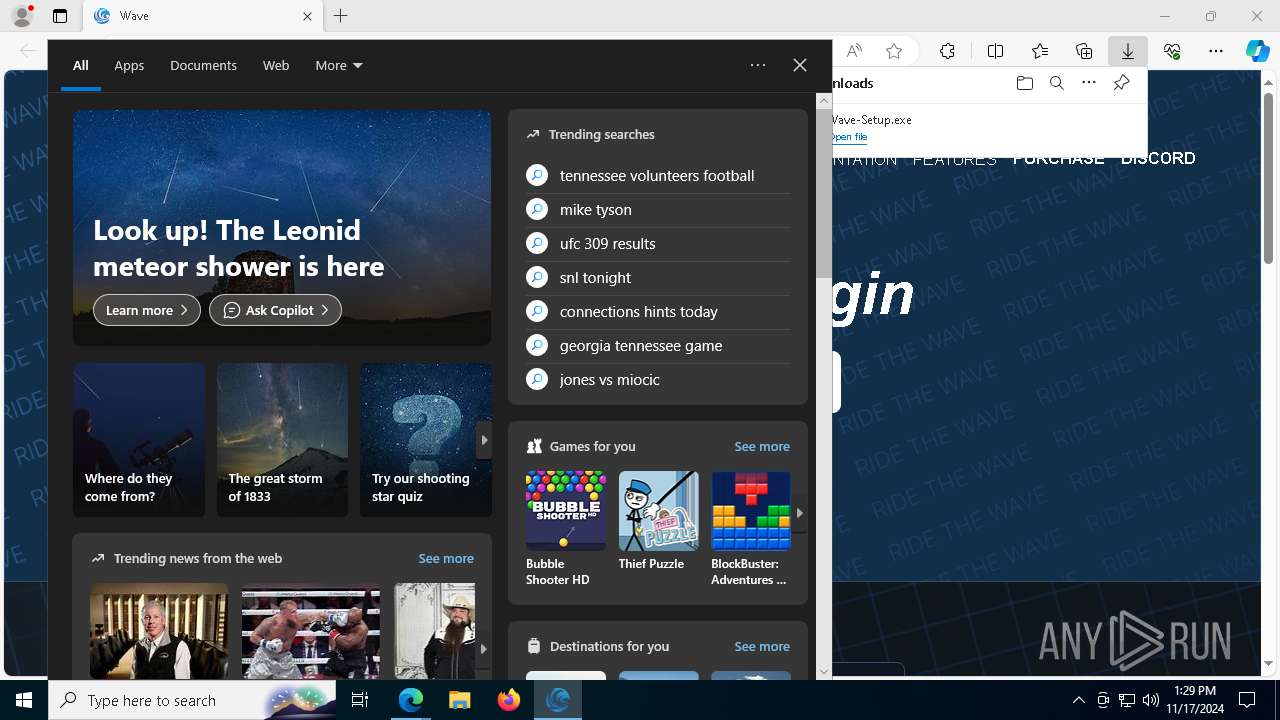See more Destinations for you
The image size is (1280, 720).
point(762,646)
